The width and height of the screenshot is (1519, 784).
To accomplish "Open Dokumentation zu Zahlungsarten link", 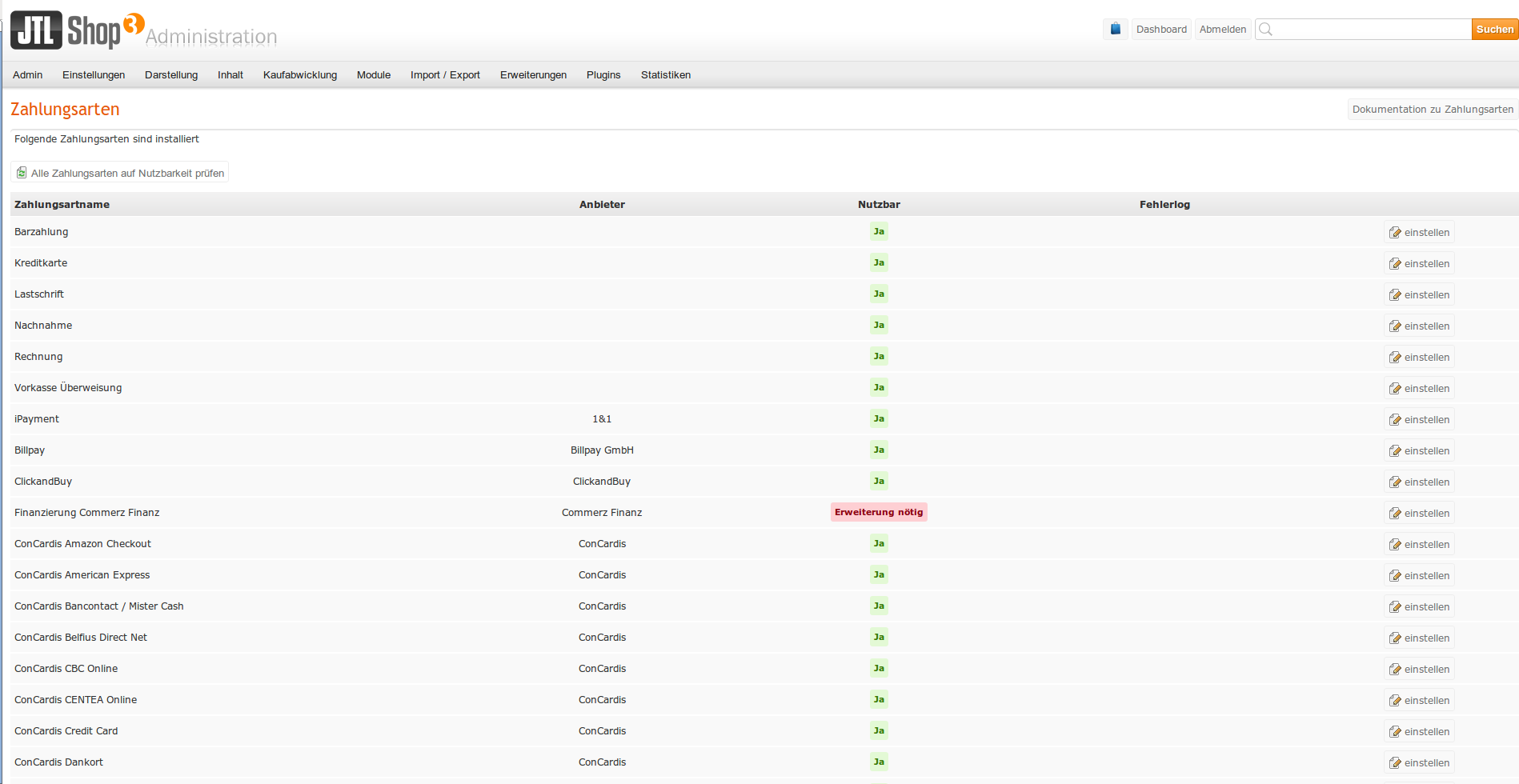I will tap(1433, 110).
